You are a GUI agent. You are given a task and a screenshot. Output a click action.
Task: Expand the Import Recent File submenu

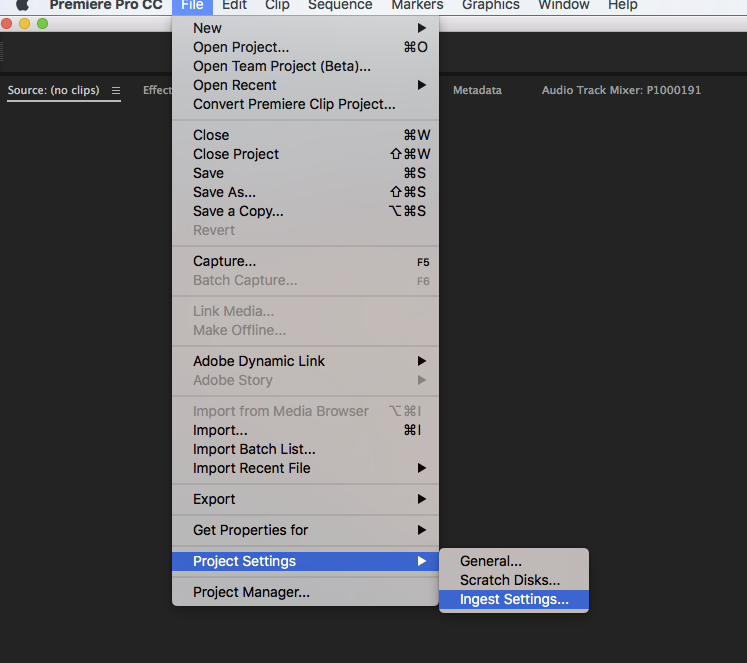305,469
